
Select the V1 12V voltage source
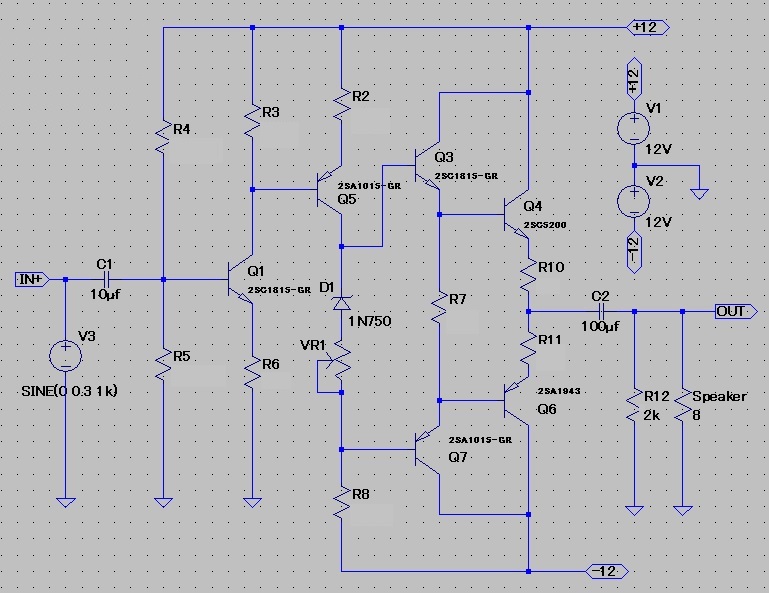tap(632, 127)
